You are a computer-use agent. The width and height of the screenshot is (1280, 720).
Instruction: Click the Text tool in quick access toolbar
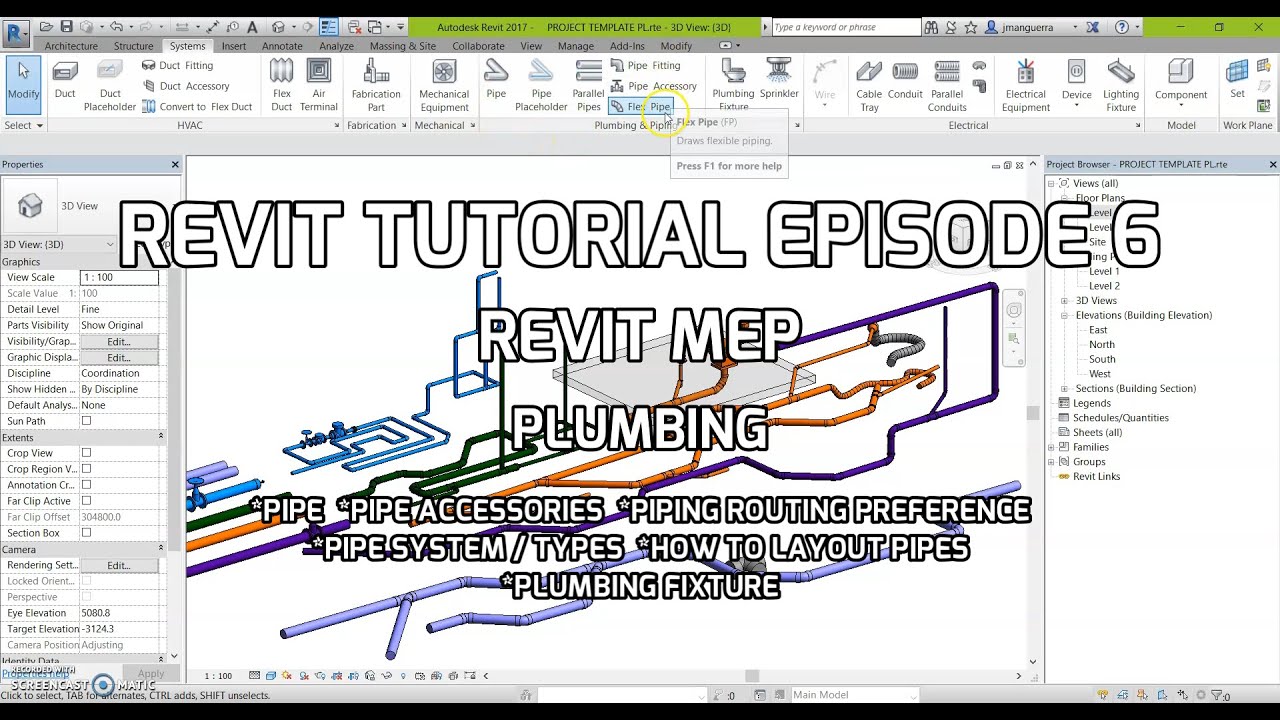[x=252, y=27]
